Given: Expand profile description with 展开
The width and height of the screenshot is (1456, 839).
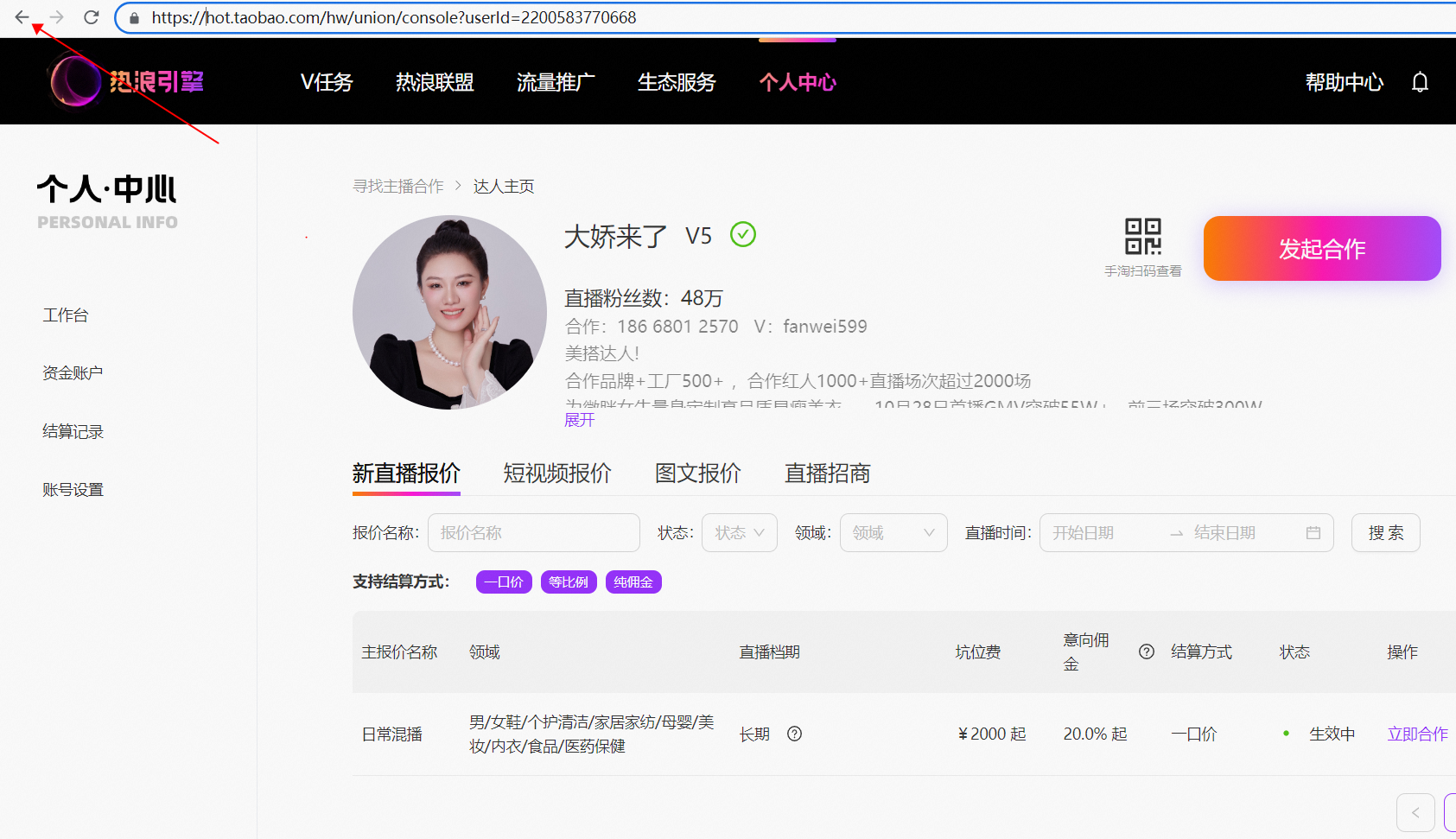Looking at the screenshot, I should click(x=580, y=420).
